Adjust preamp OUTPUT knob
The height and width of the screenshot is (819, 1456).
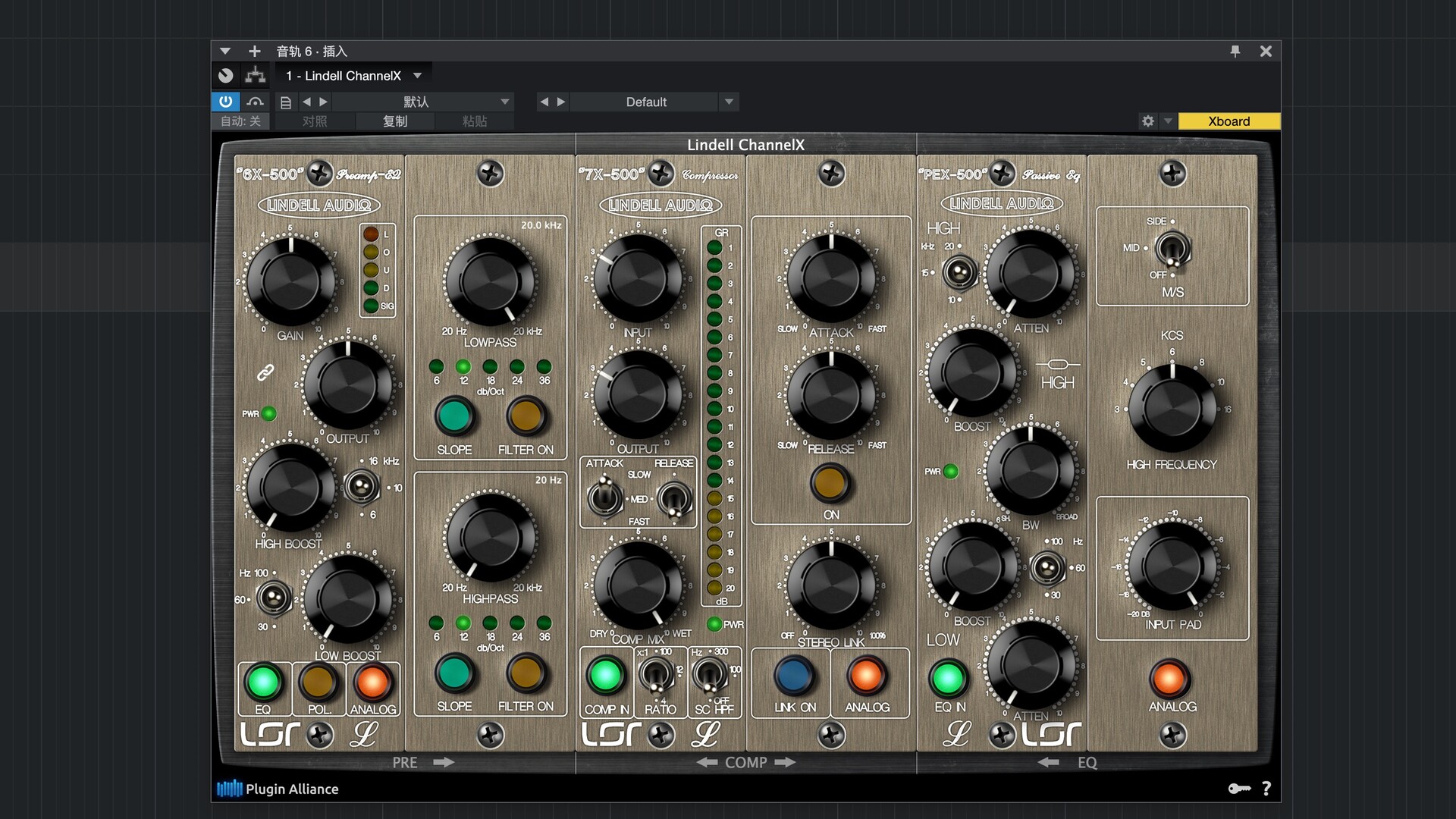coord(348,385)
